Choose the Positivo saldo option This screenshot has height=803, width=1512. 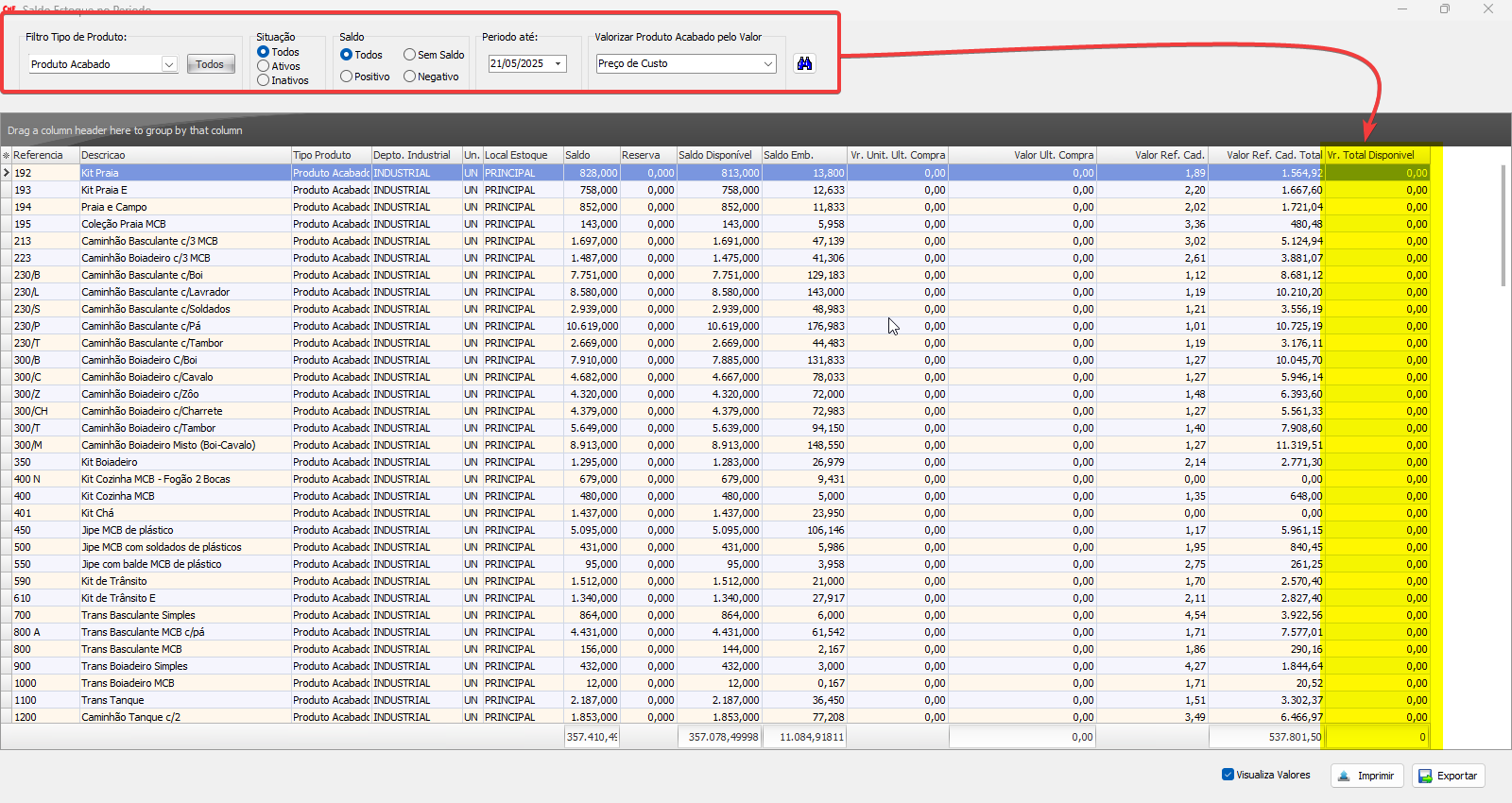(x=347, y=77)
